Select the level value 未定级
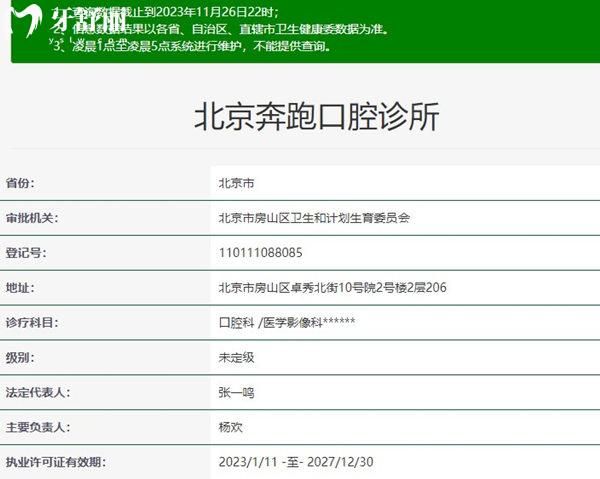The image size is (600, 479). click(236, 358)
